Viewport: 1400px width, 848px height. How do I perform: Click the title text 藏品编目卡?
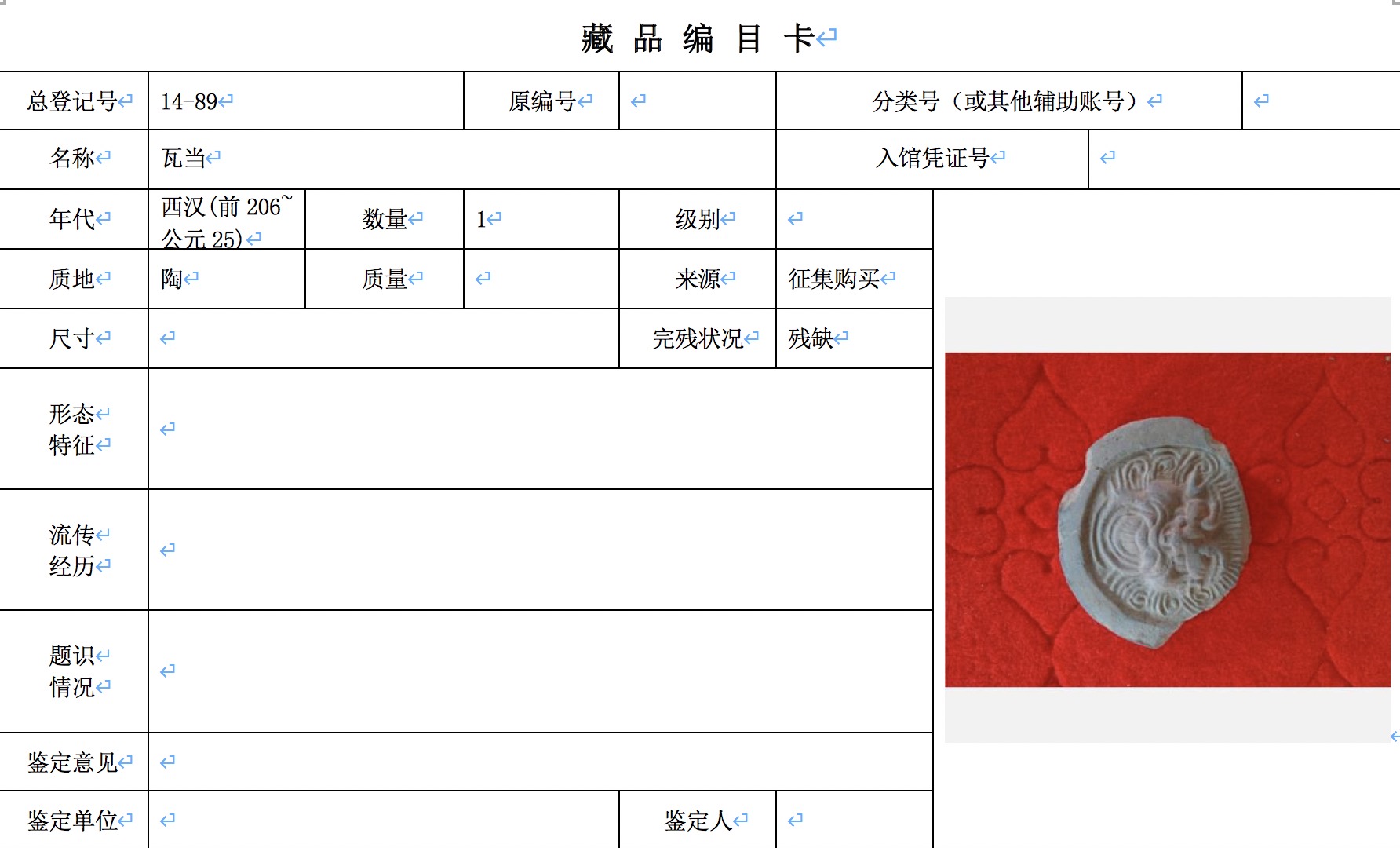click(x=698, y=38)
